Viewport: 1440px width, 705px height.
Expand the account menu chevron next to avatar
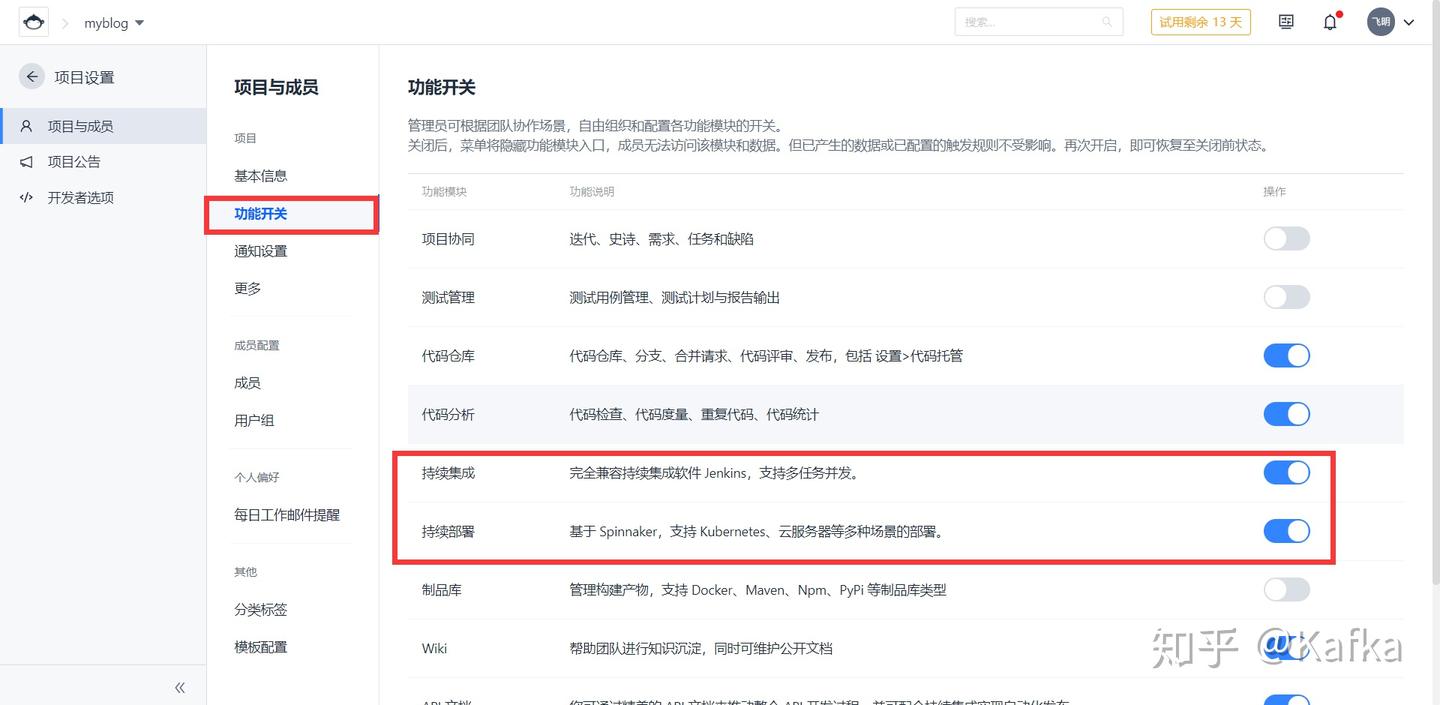[x=1409, y=21]
